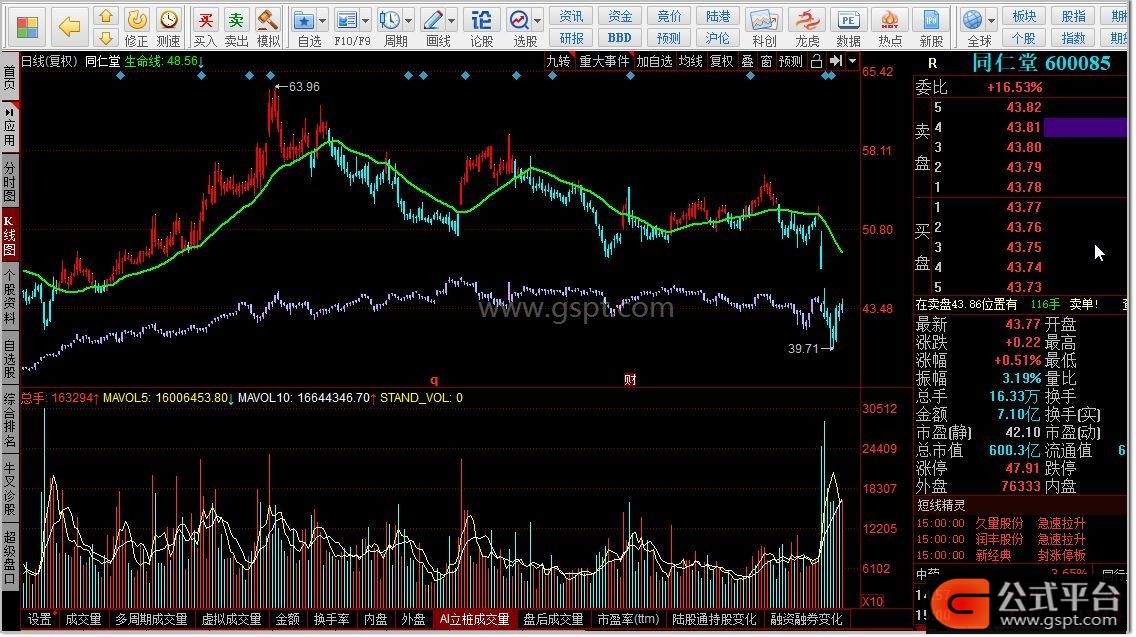The width and height of the screenshot is (1136, 637).
Task: Open 重大事件 major events
Action: point(604,62)
